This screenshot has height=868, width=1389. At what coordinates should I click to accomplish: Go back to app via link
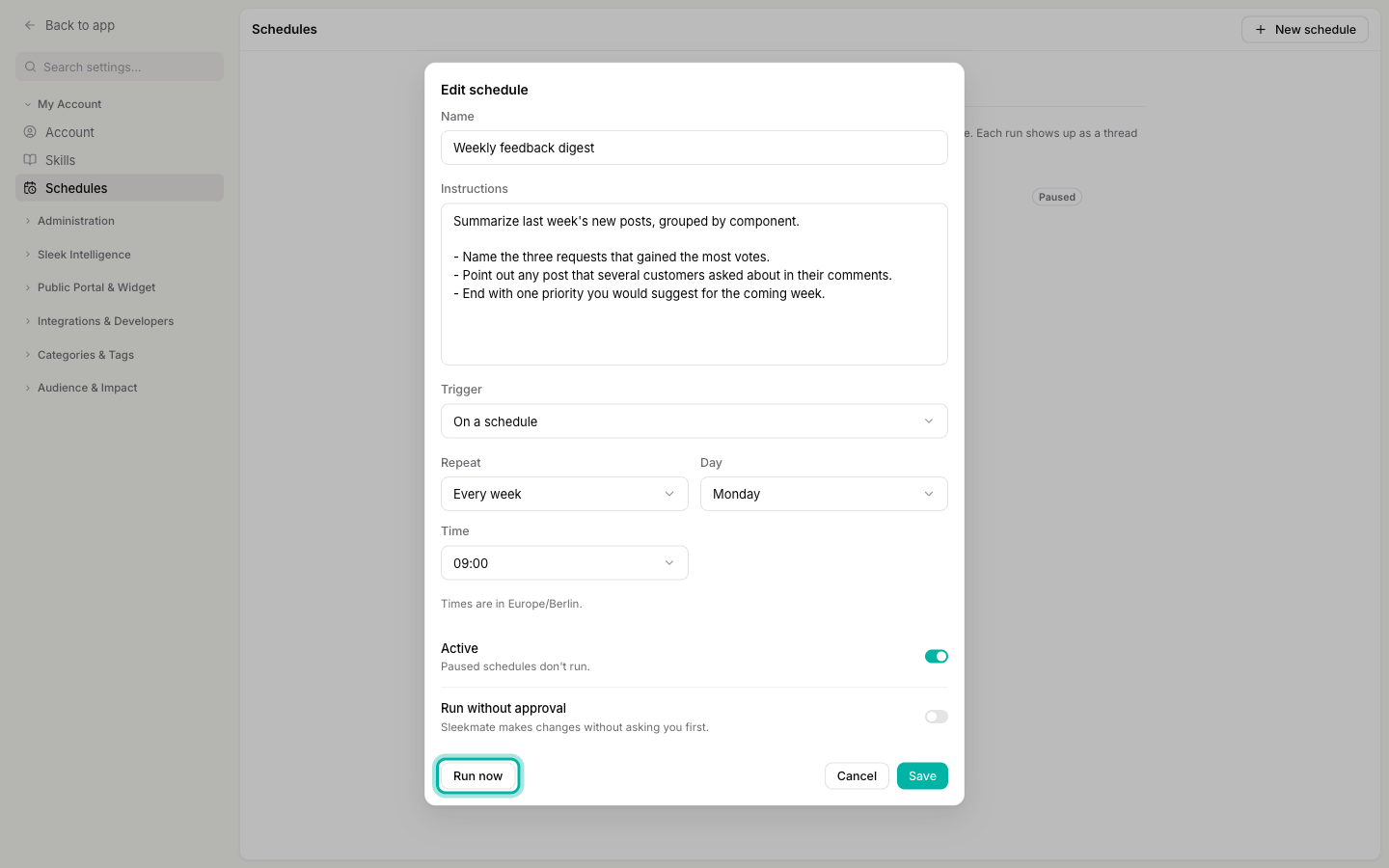pos(69,25)
